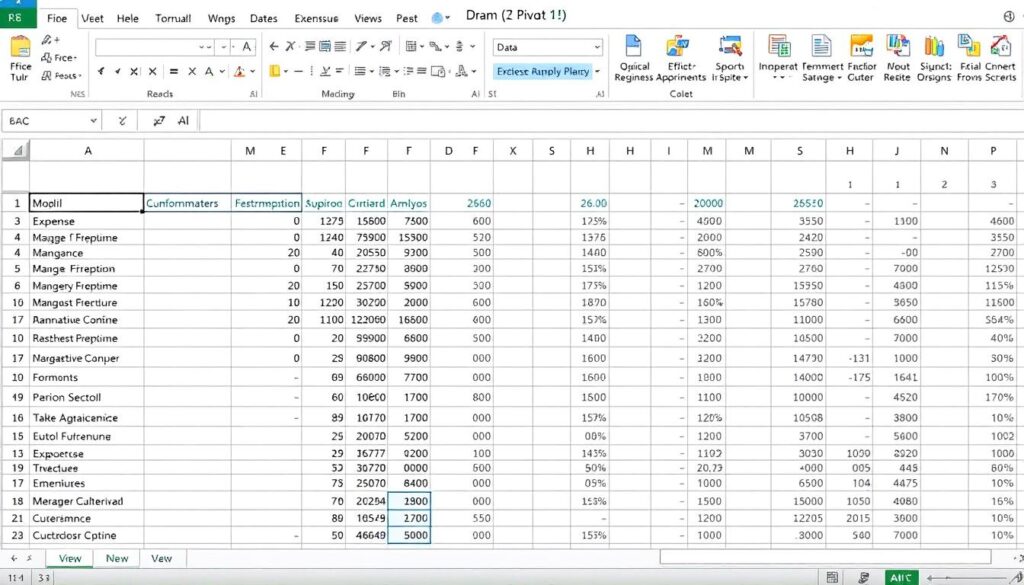Select cell A1 containing Moglil
Viewport: 1024px width, 585px height.
click(86, 202)
